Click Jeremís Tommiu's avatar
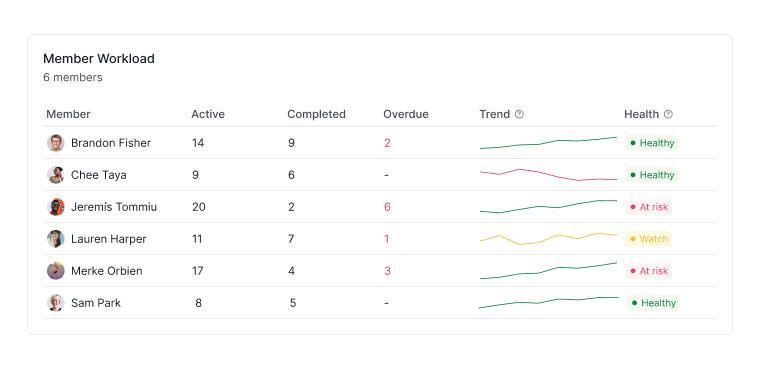 [56, 207]
